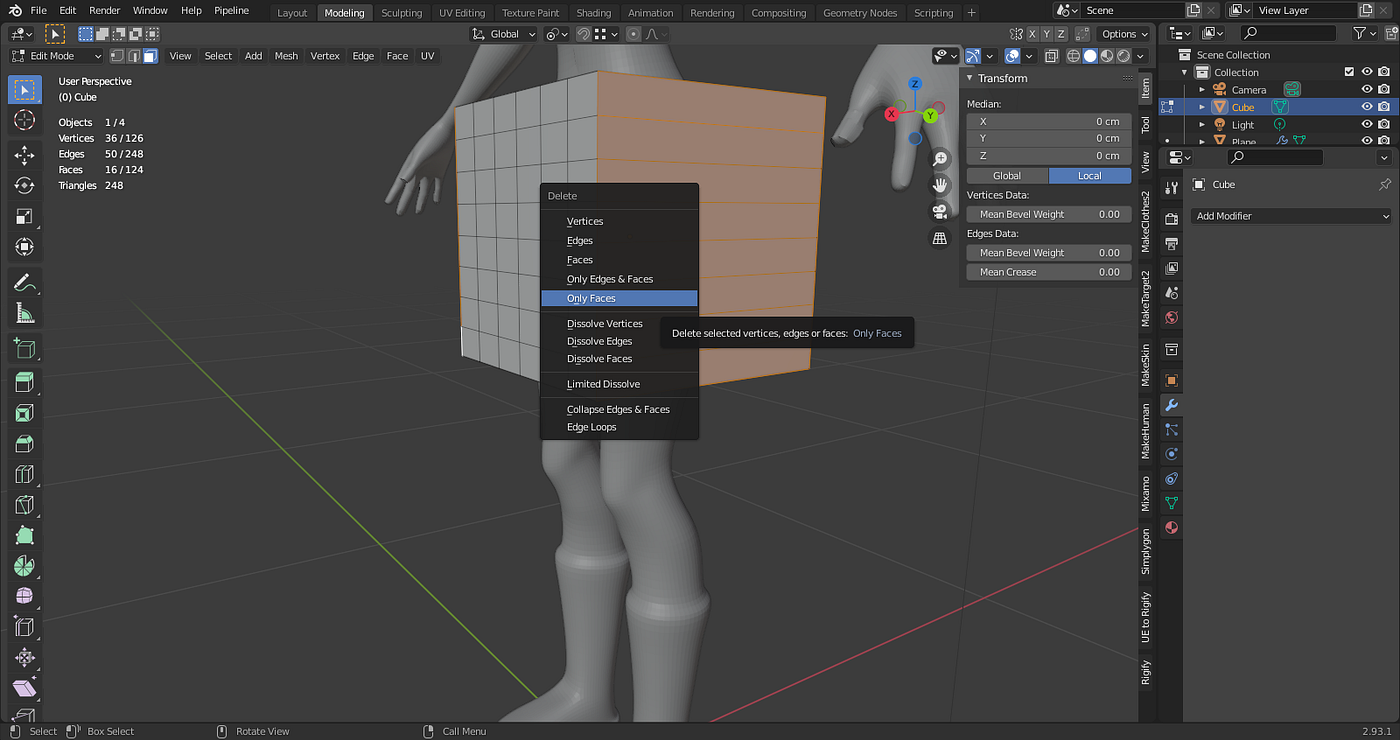Activate the Rotate tool
This screenshot has height=740, width=1400.
pos(25,186)
